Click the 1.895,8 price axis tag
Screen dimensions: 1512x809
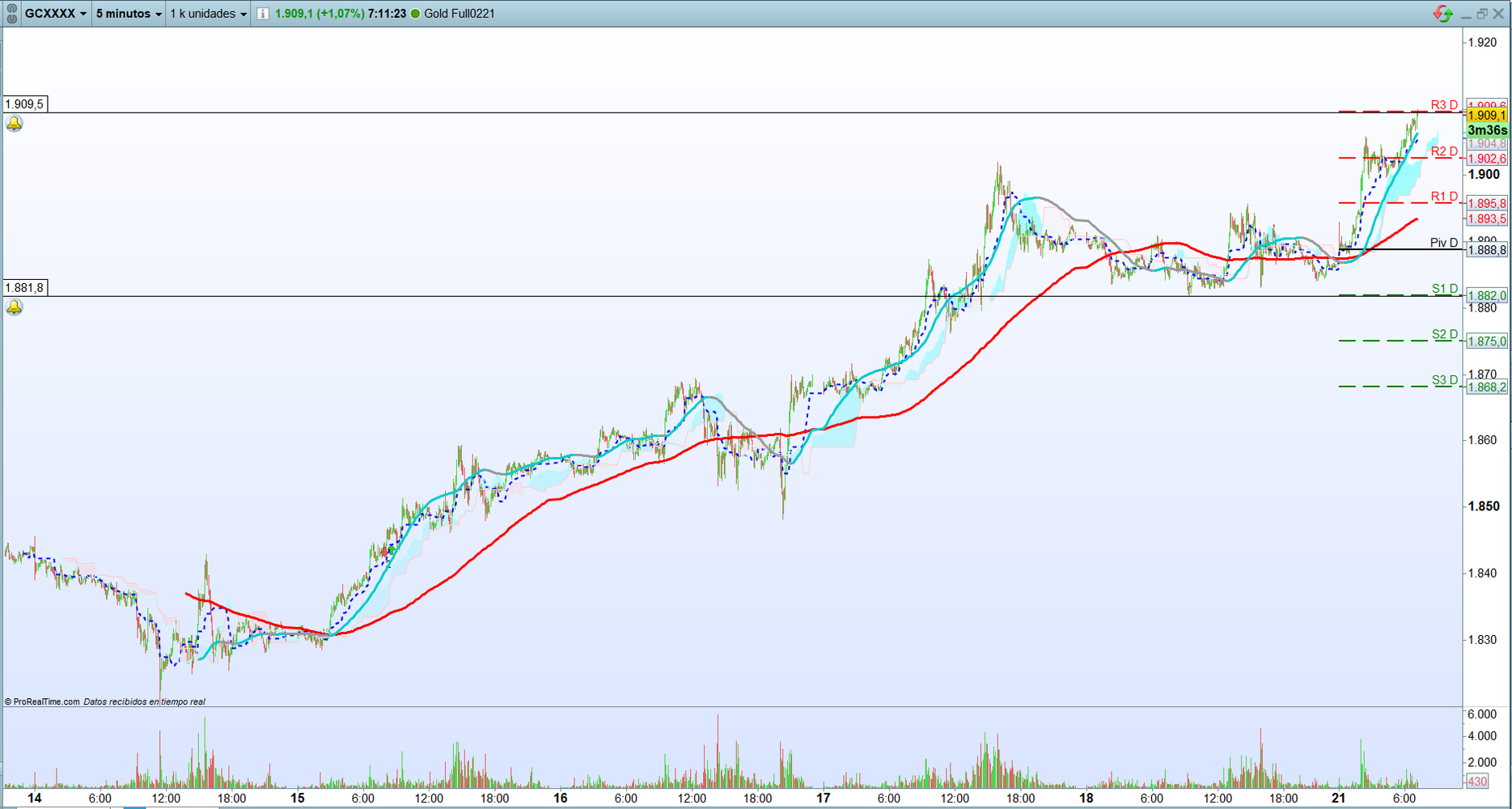click(x=1487, y=204)
